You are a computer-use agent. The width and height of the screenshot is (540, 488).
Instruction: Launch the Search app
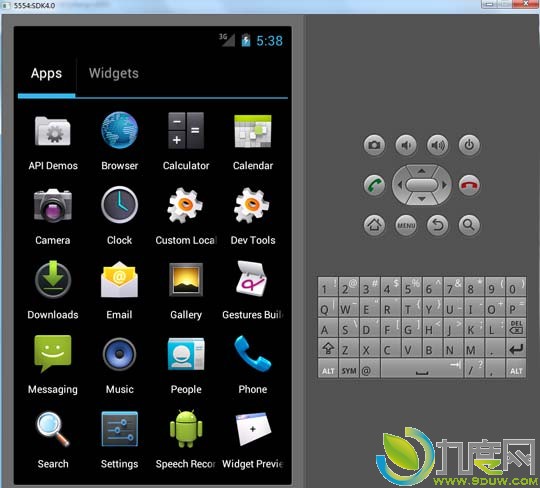pyautogui.click(x=53, y=441)
